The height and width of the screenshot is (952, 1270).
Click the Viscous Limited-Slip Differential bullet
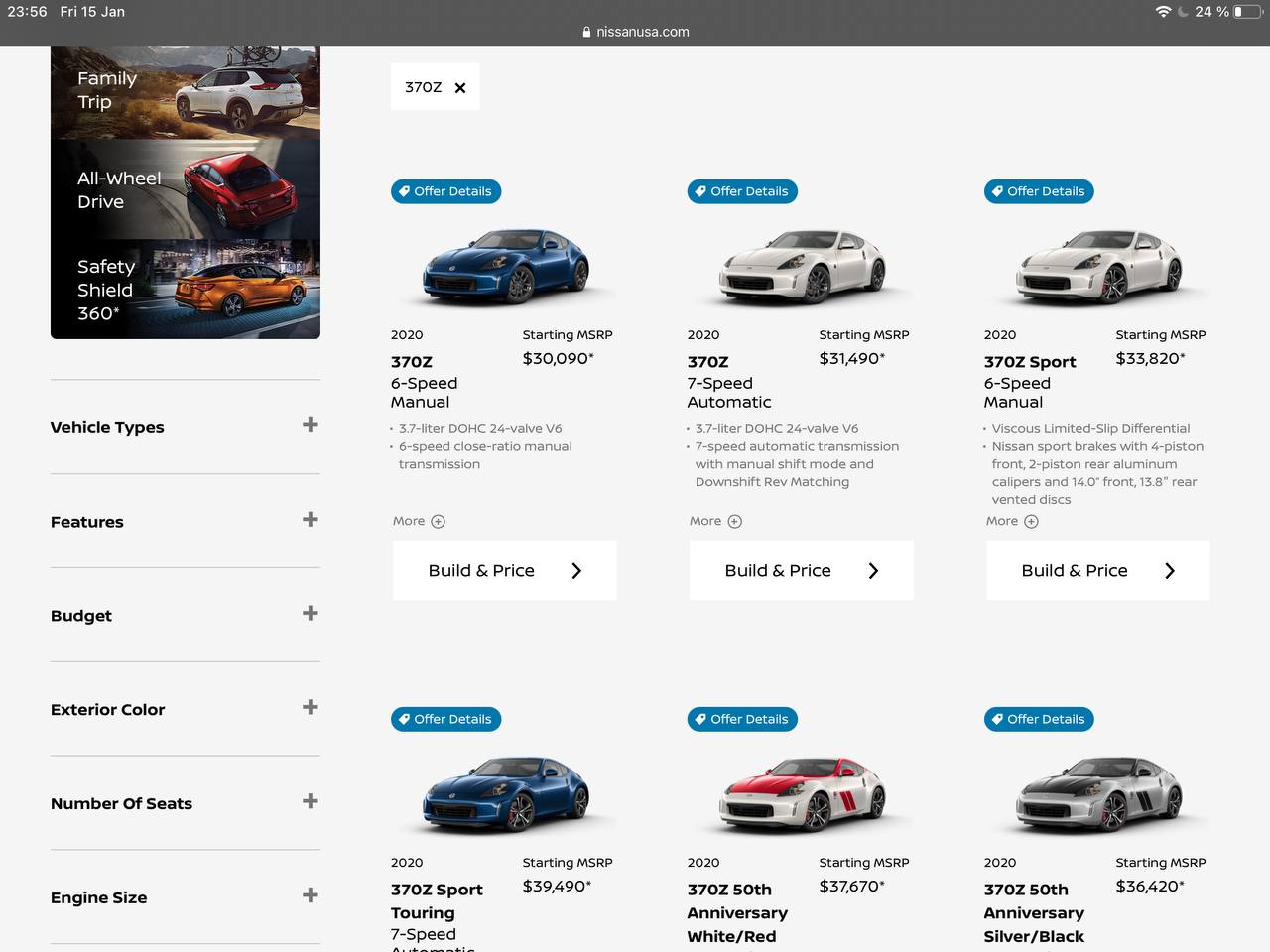1090,428
